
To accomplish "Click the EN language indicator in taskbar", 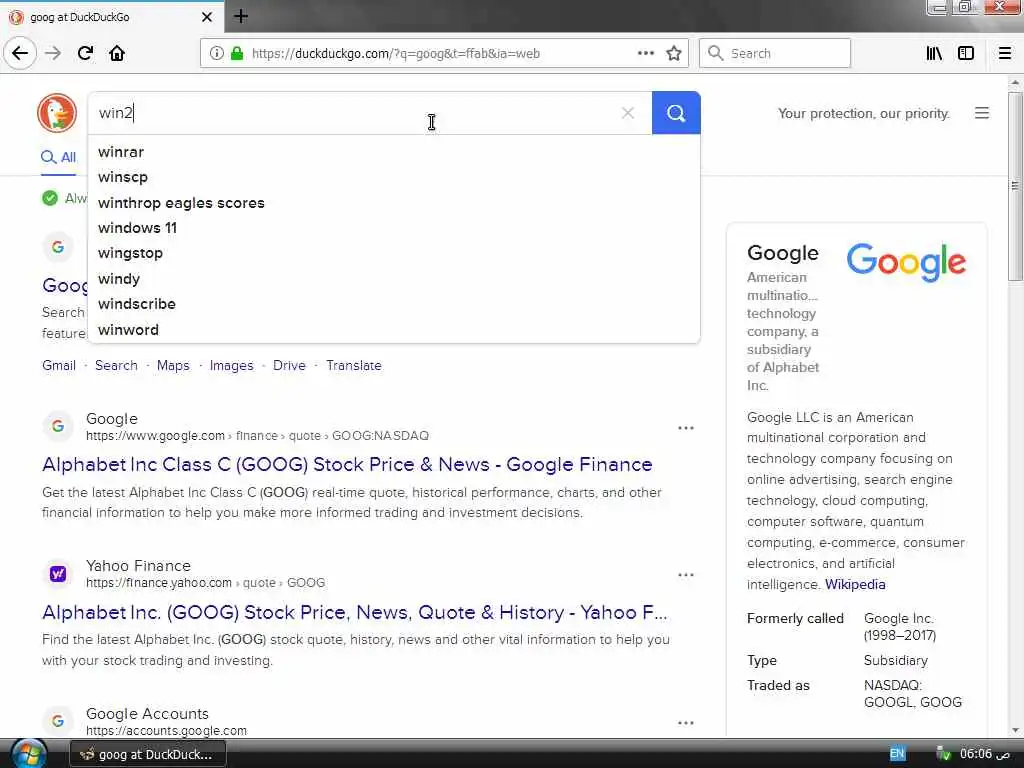I will click(897, 754).
